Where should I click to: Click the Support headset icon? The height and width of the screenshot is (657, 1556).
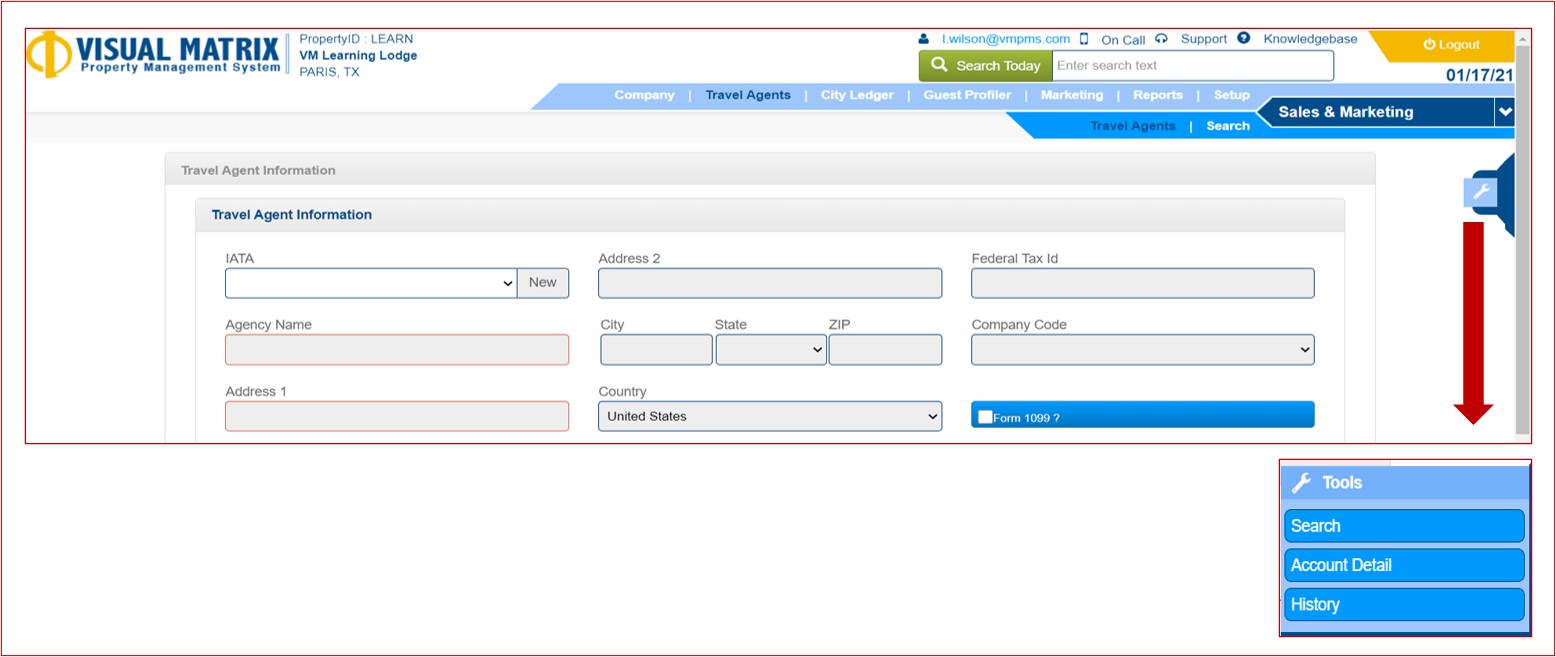(x=1161, y=39)
